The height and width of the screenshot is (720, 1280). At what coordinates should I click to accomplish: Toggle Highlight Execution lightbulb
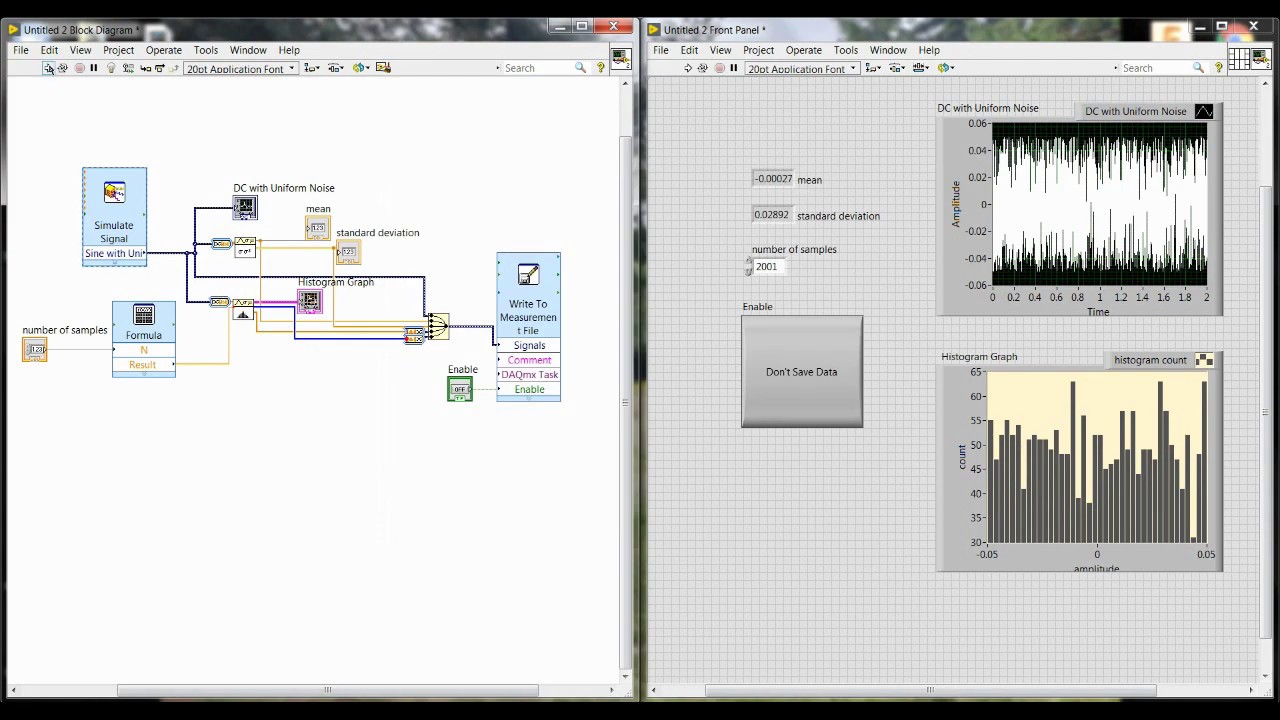point(111,68)
